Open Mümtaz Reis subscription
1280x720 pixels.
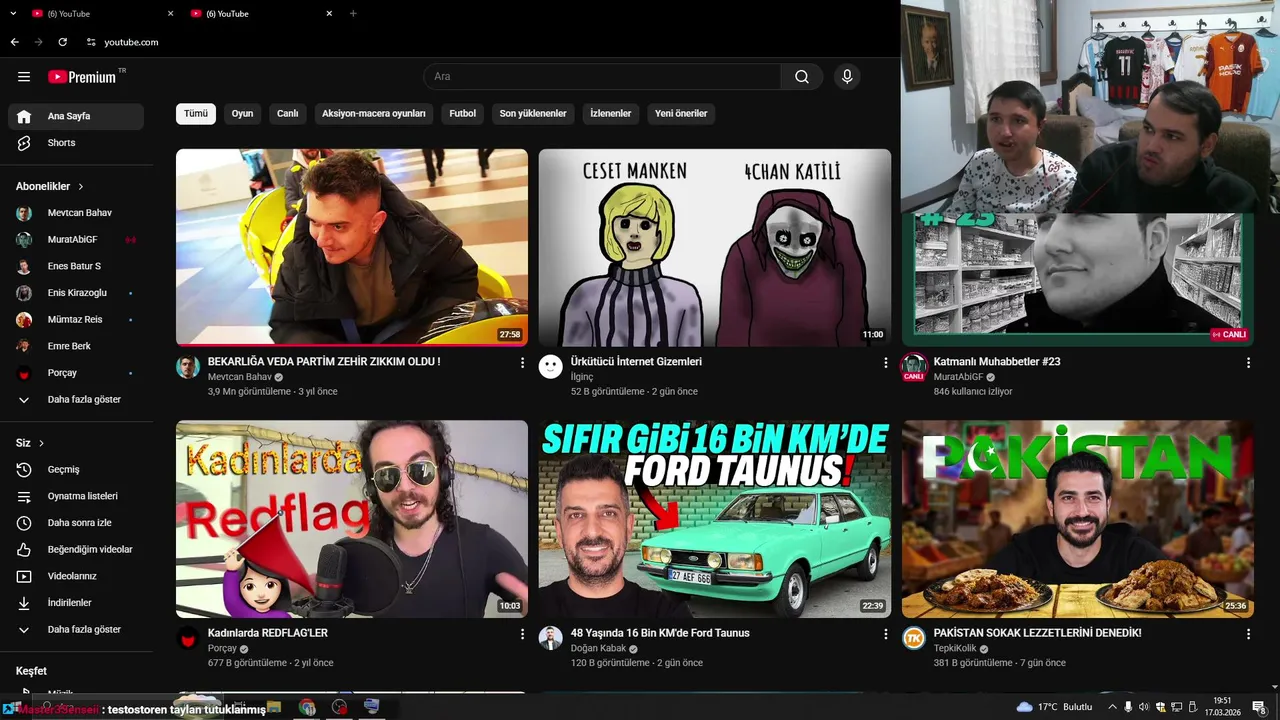pyautogui.click(x=76, y=320)
